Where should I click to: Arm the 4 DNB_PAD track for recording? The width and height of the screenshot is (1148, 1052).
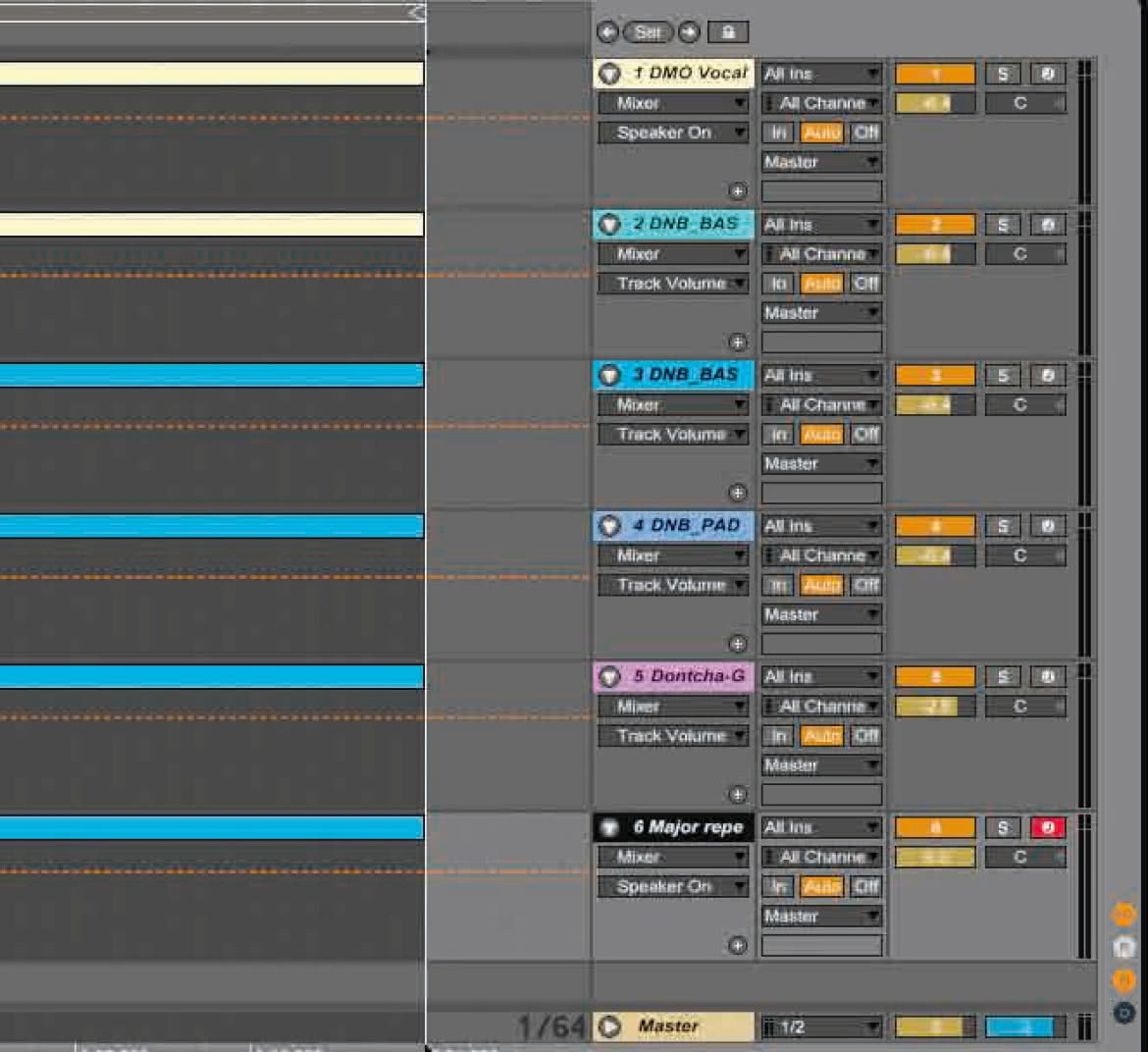point(1048,526)
